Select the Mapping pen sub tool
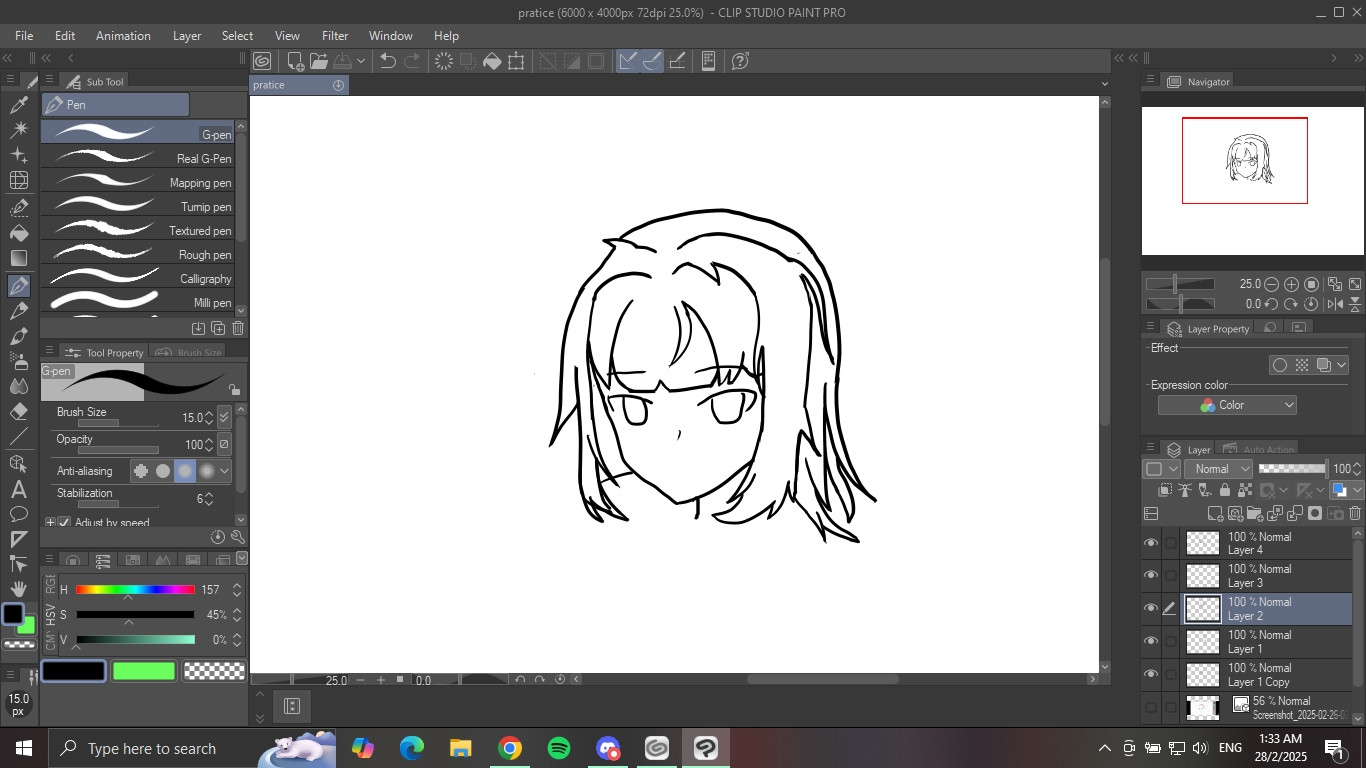This screenshot has width=1366, height=768. (137, 182)
